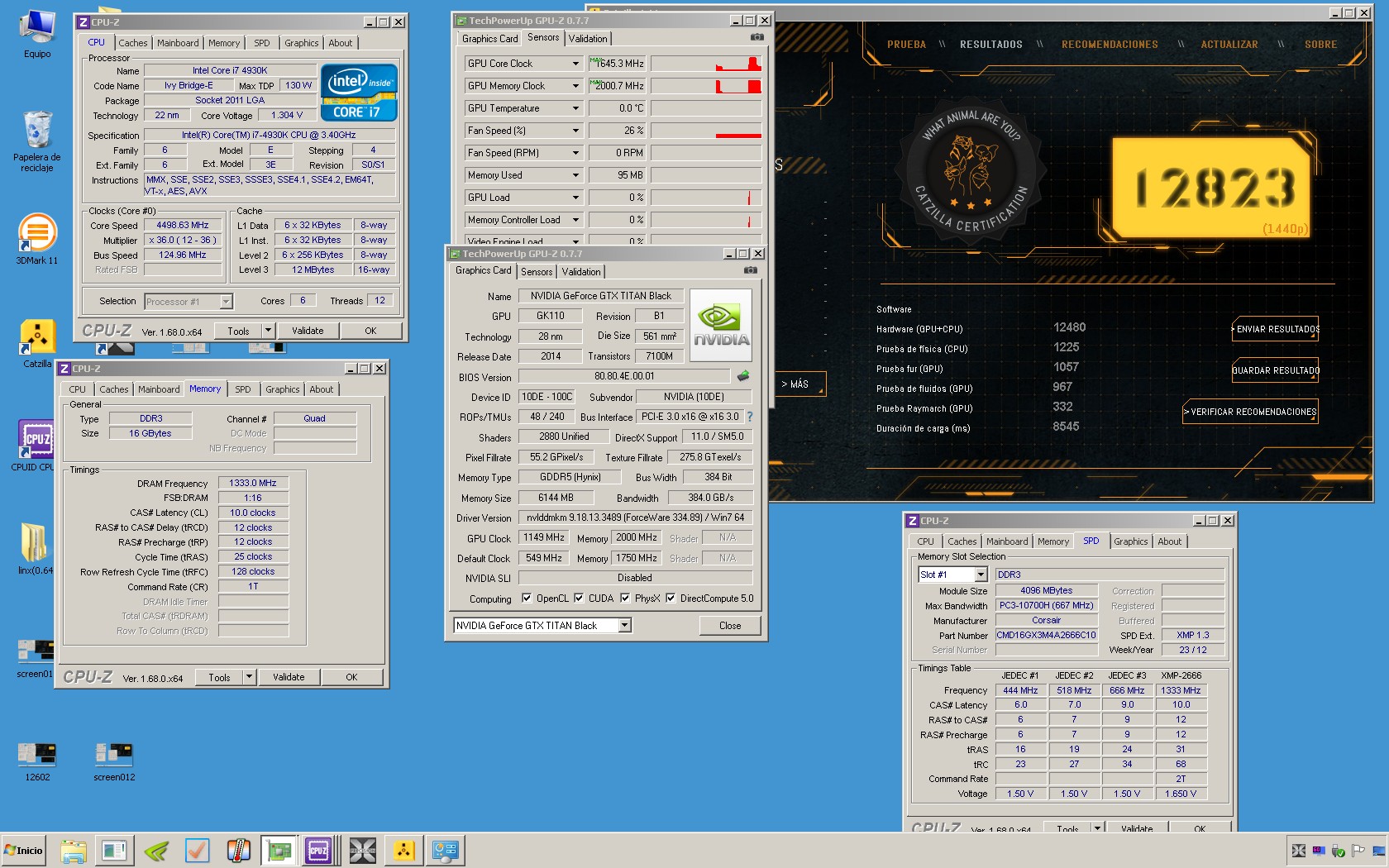Click the yellow Catzilla taskbar icon
This screenshot has width=1389, height=868.
pos(403,850)
